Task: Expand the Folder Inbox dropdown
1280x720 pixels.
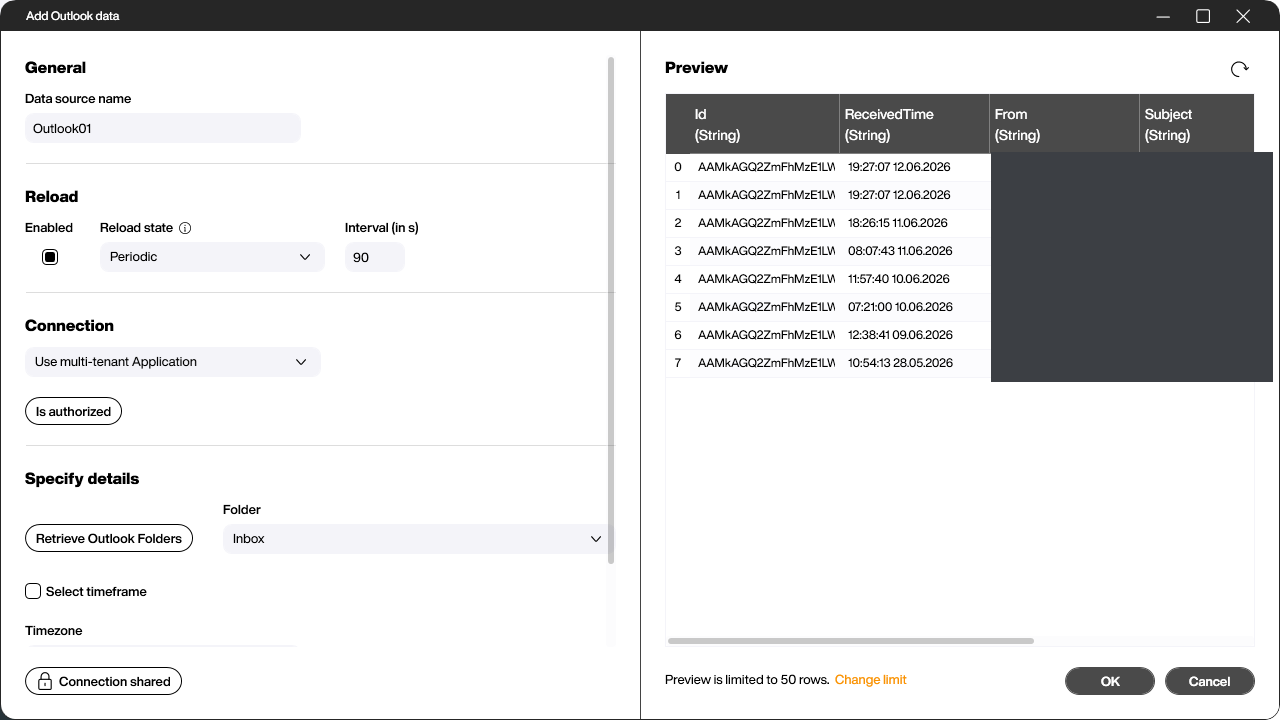Action: (x=416, y=539)
